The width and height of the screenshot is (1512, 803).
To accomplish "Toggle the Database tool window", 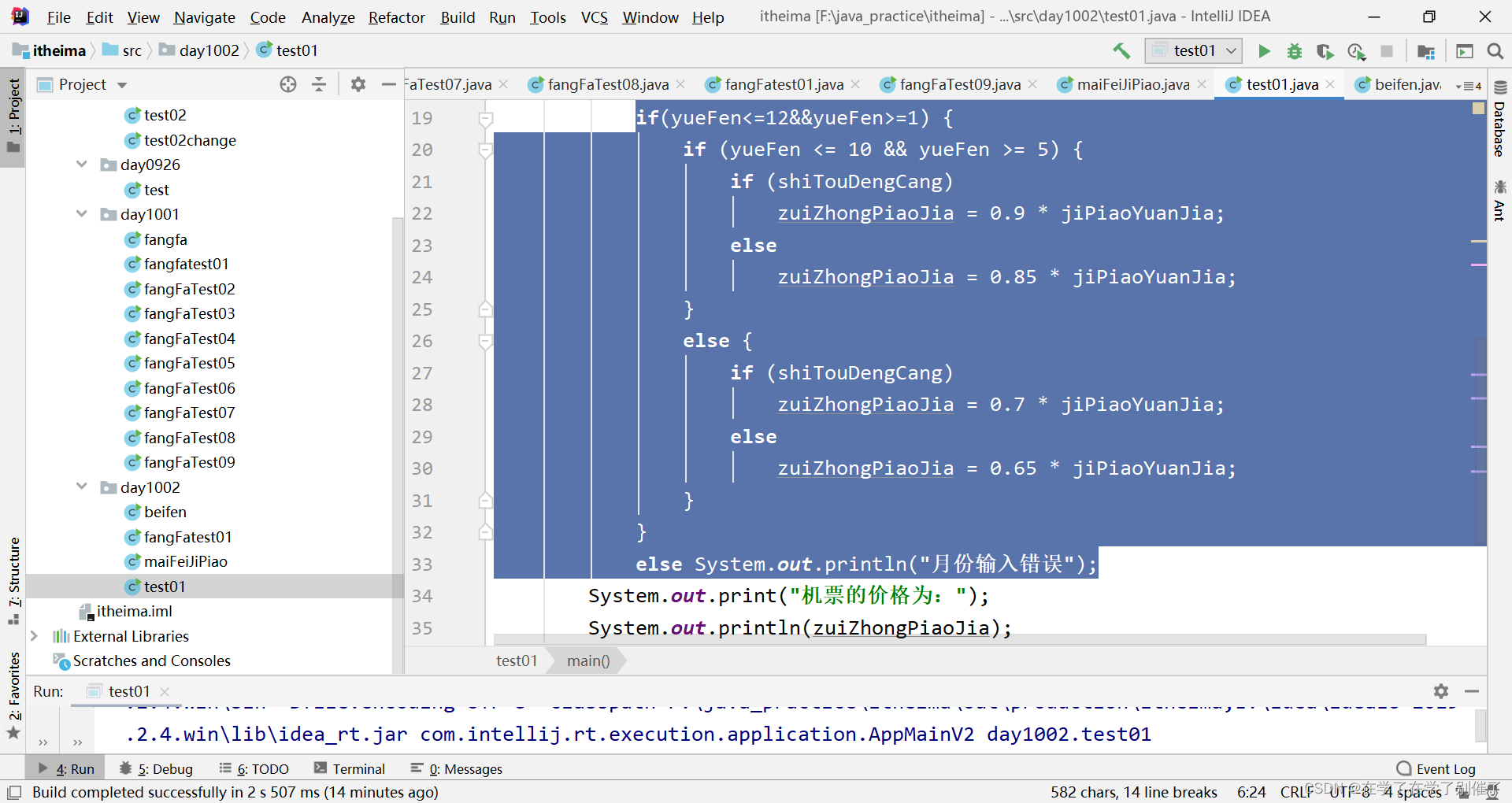I will point(1499,130).
